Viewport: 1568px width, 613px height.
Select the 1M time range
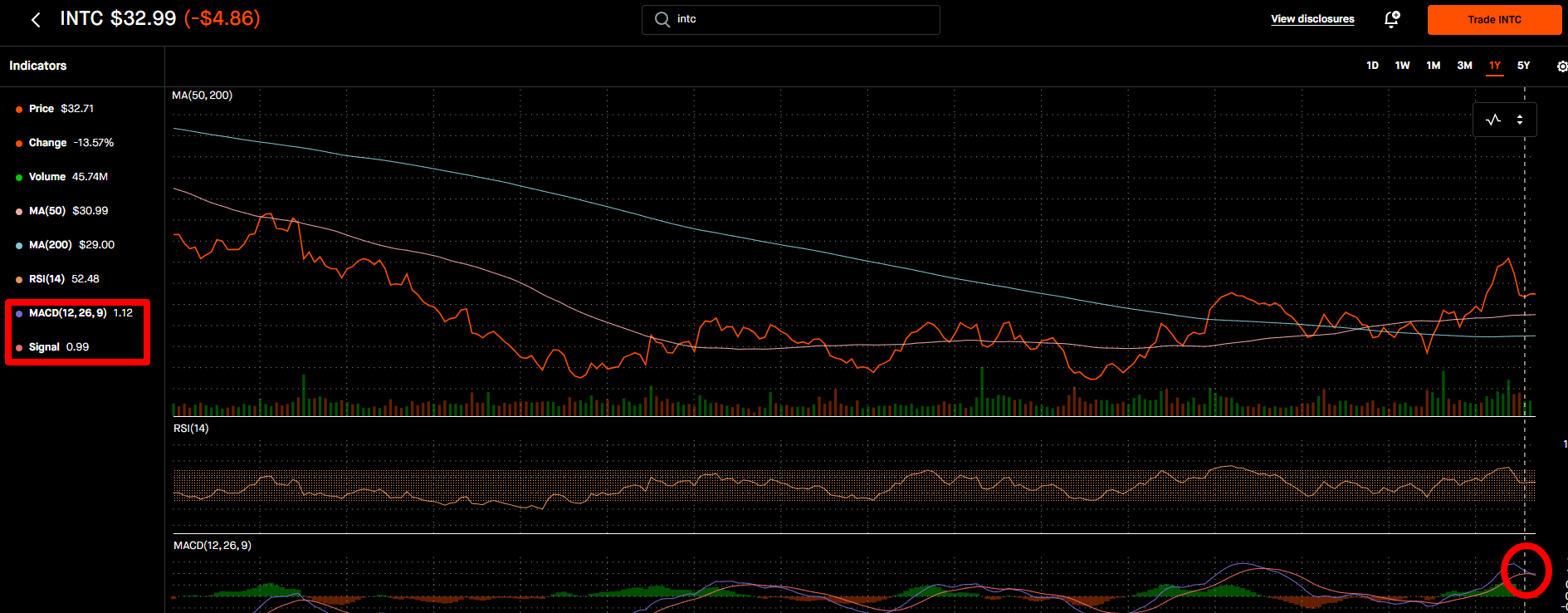(x=1434, y=66)
